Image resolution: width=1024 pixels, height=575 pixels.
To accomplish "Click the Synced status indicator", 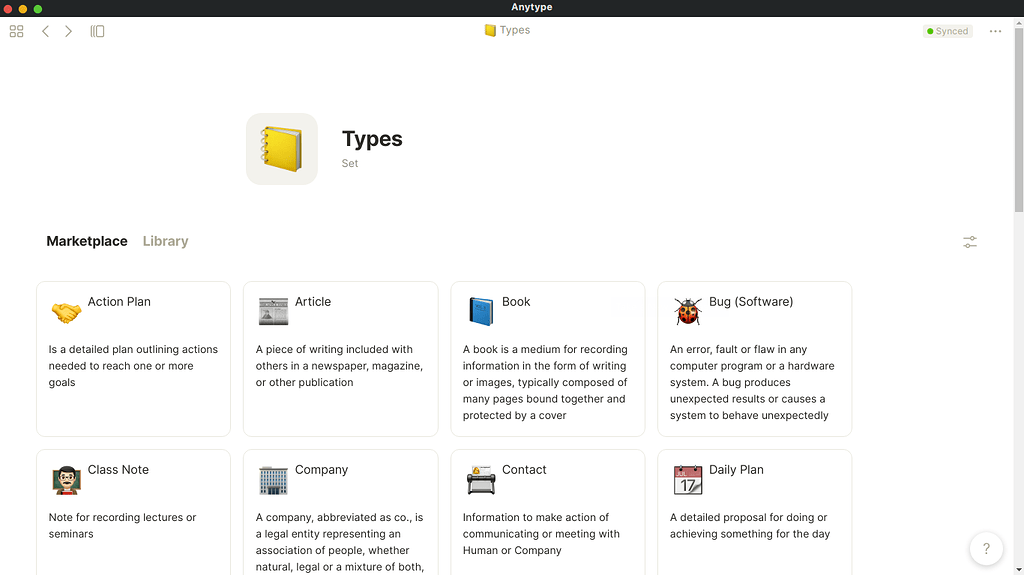I will [947, 31].
